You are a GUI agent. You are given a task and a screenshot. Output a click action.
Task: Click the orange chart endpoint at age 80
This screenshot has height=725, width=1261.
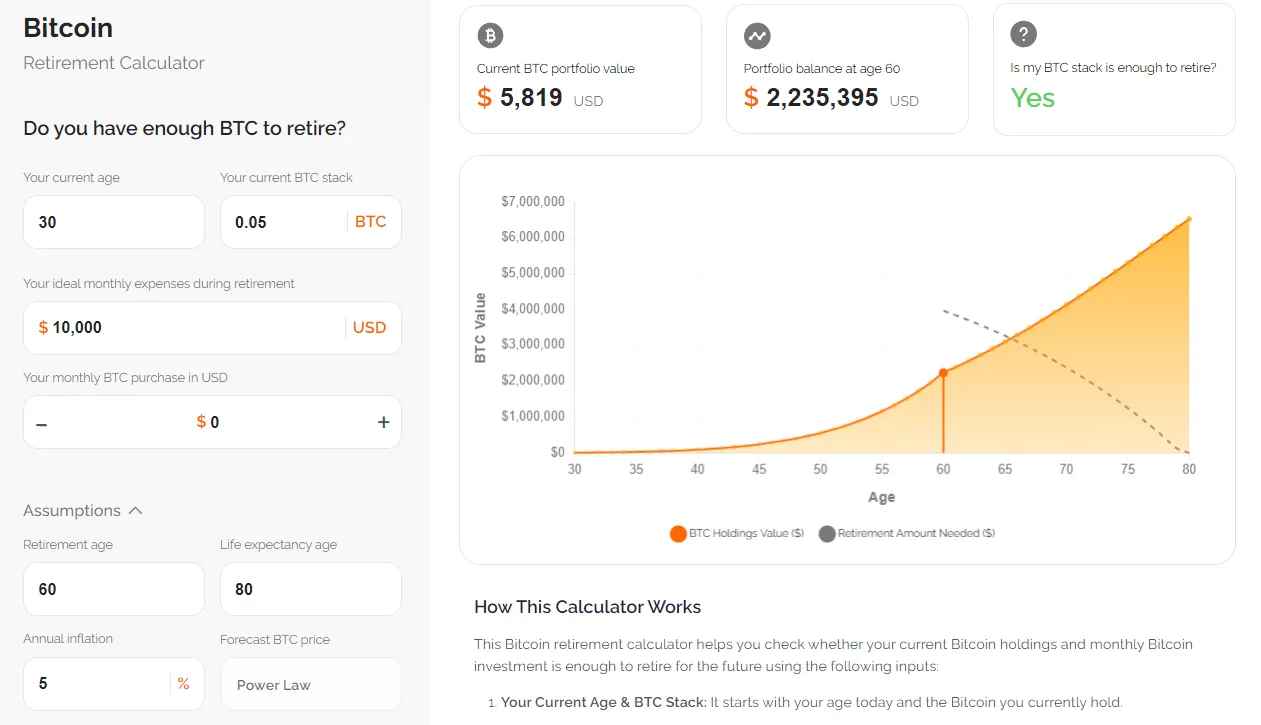point(1189,219)
